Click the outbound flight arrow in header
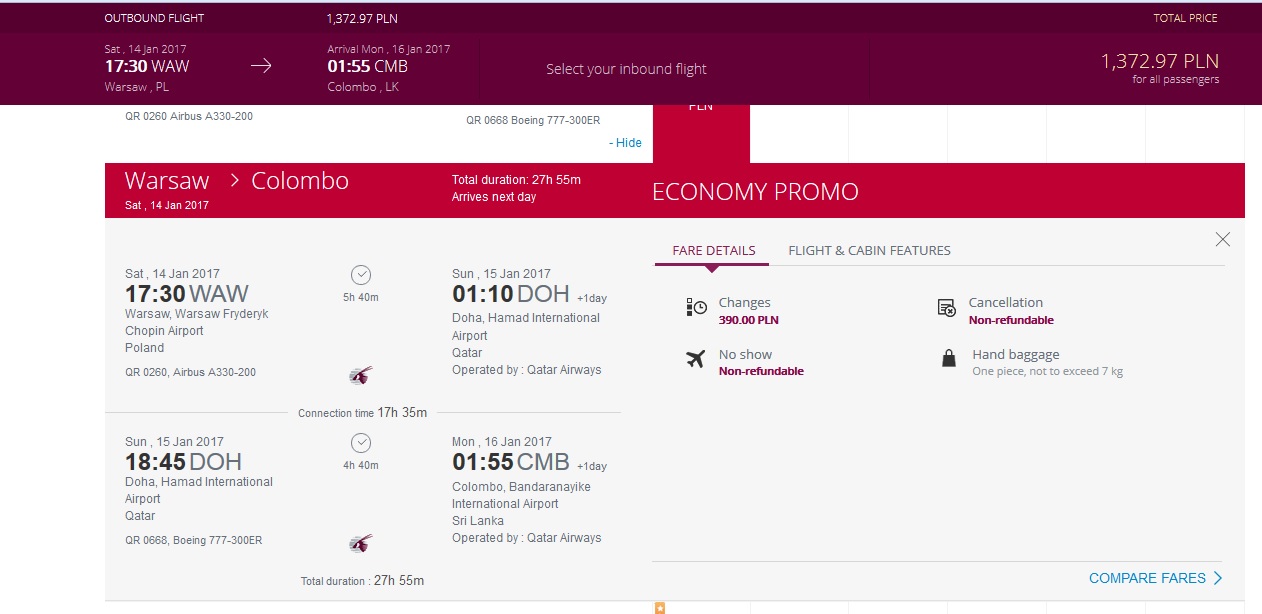1262x614 pixels. click(261, 66)
